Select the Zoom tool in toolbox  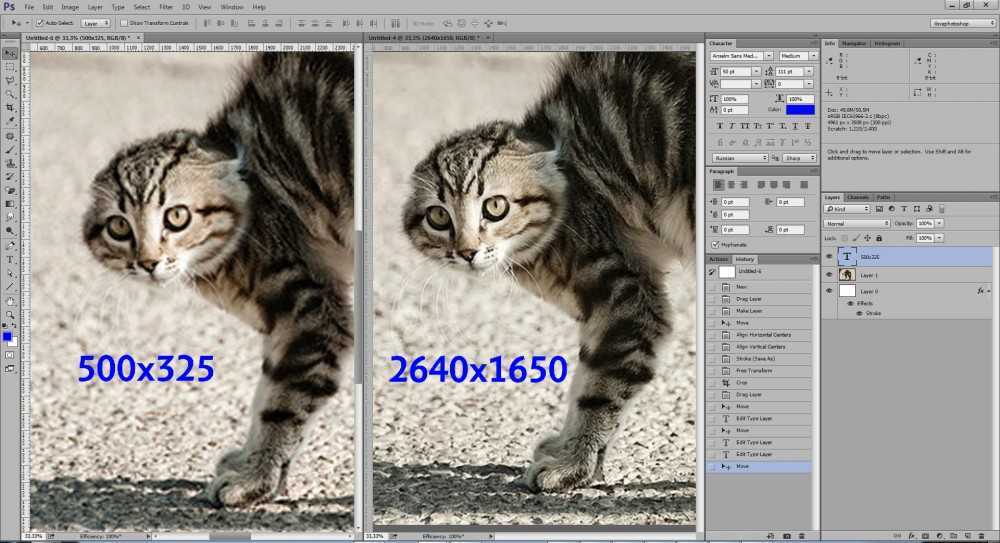[9, 314]
